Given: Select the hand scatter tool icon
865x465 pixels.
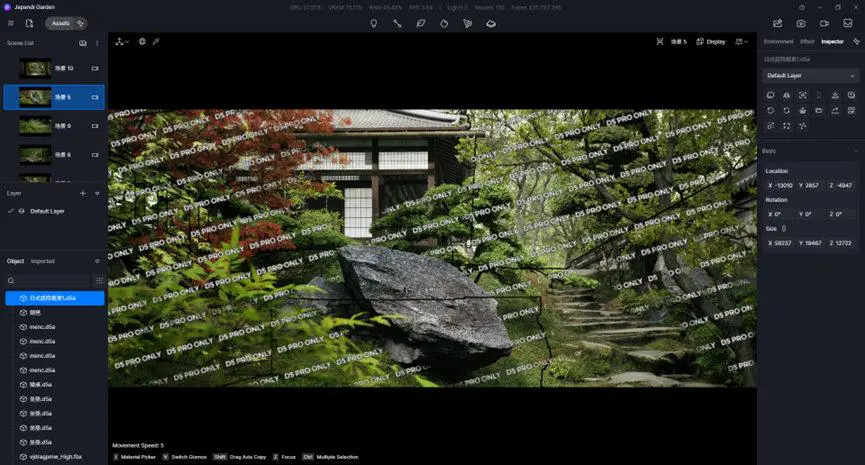Looking at the screenshot, I should point(444,24).
